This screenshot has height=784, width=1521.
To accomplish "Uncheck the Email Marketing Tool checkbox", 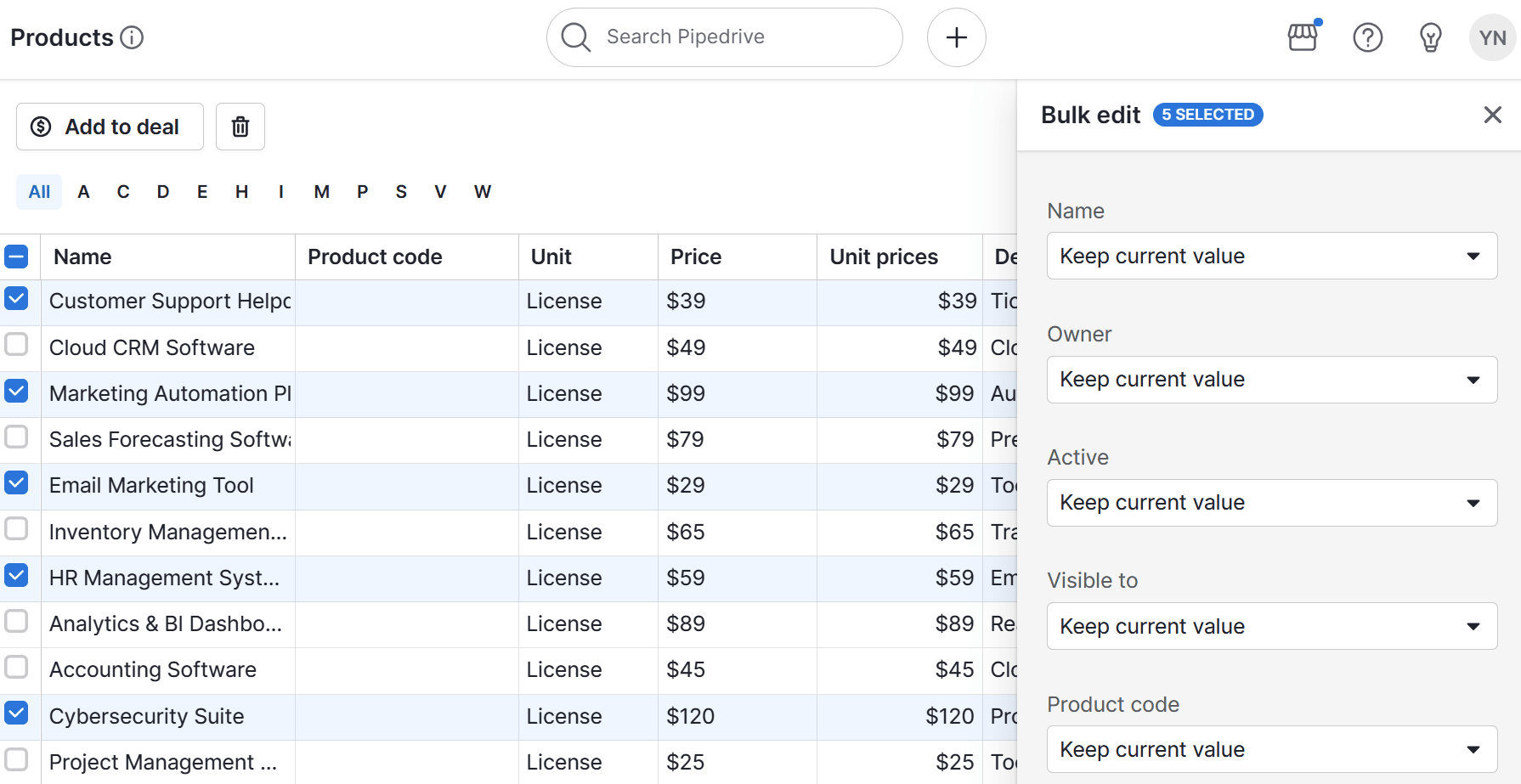I will pos(16,482).
